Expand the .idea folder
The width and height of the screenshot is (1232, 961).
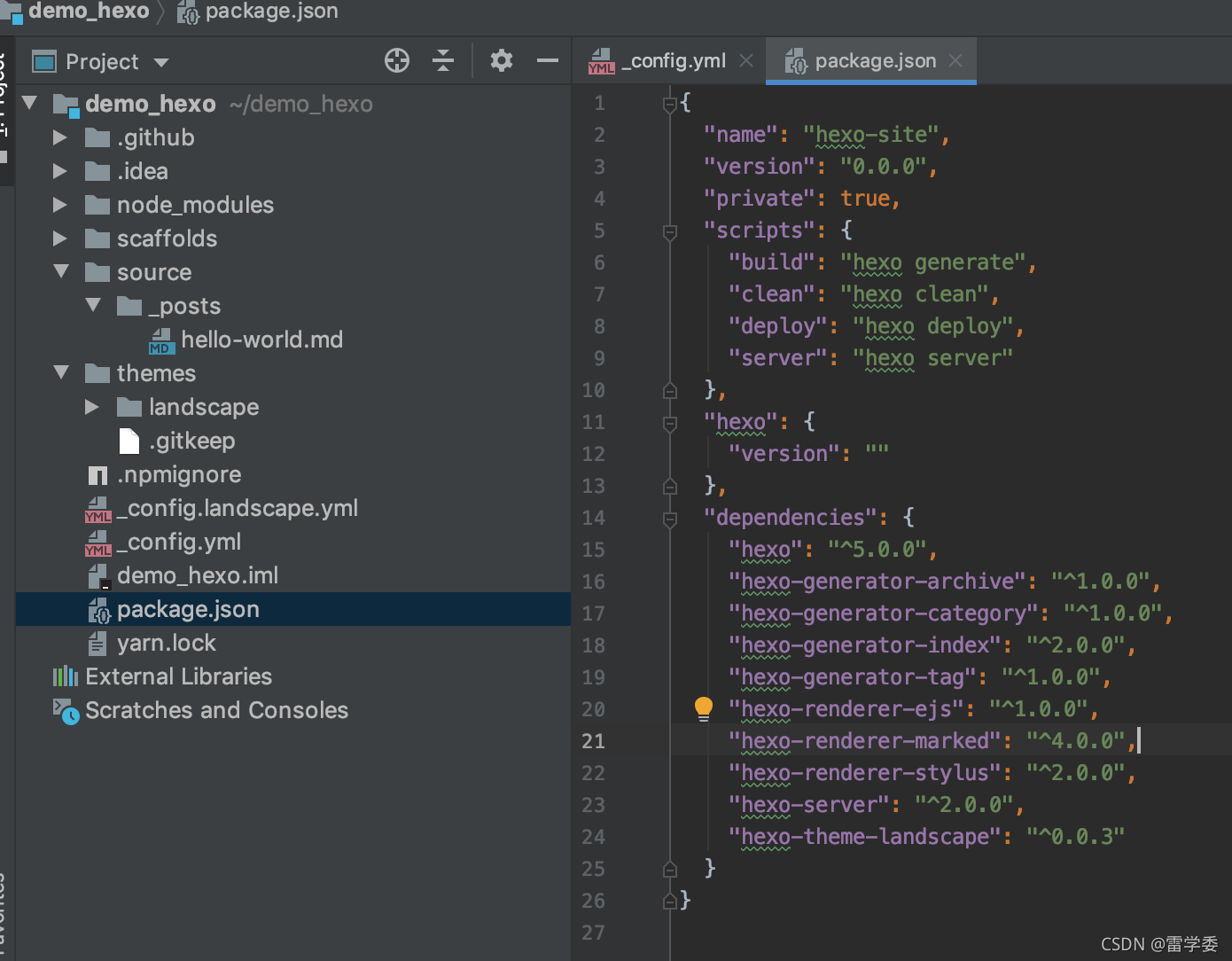59,171
